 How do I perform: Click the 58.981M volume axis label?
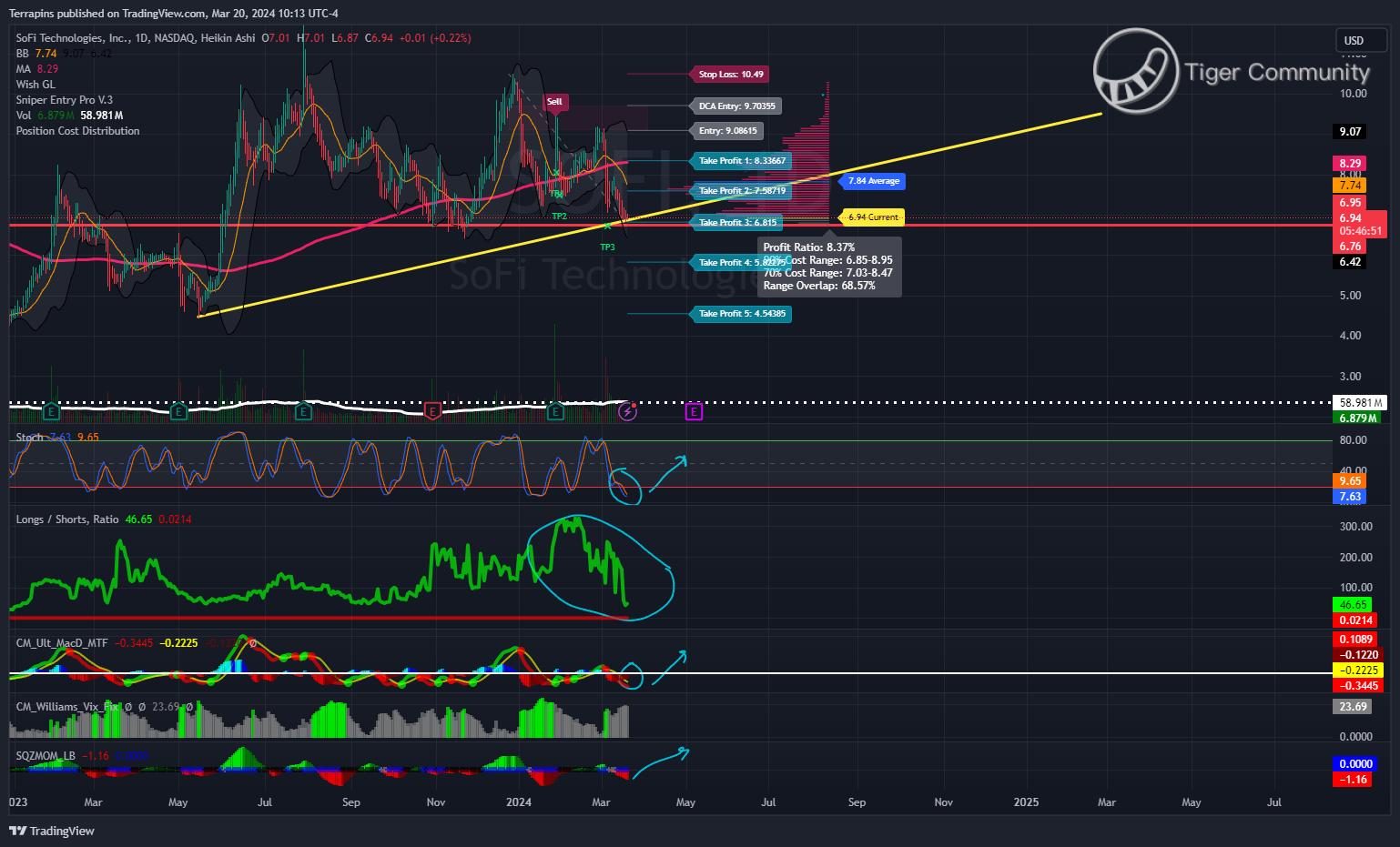[1360, 403]
